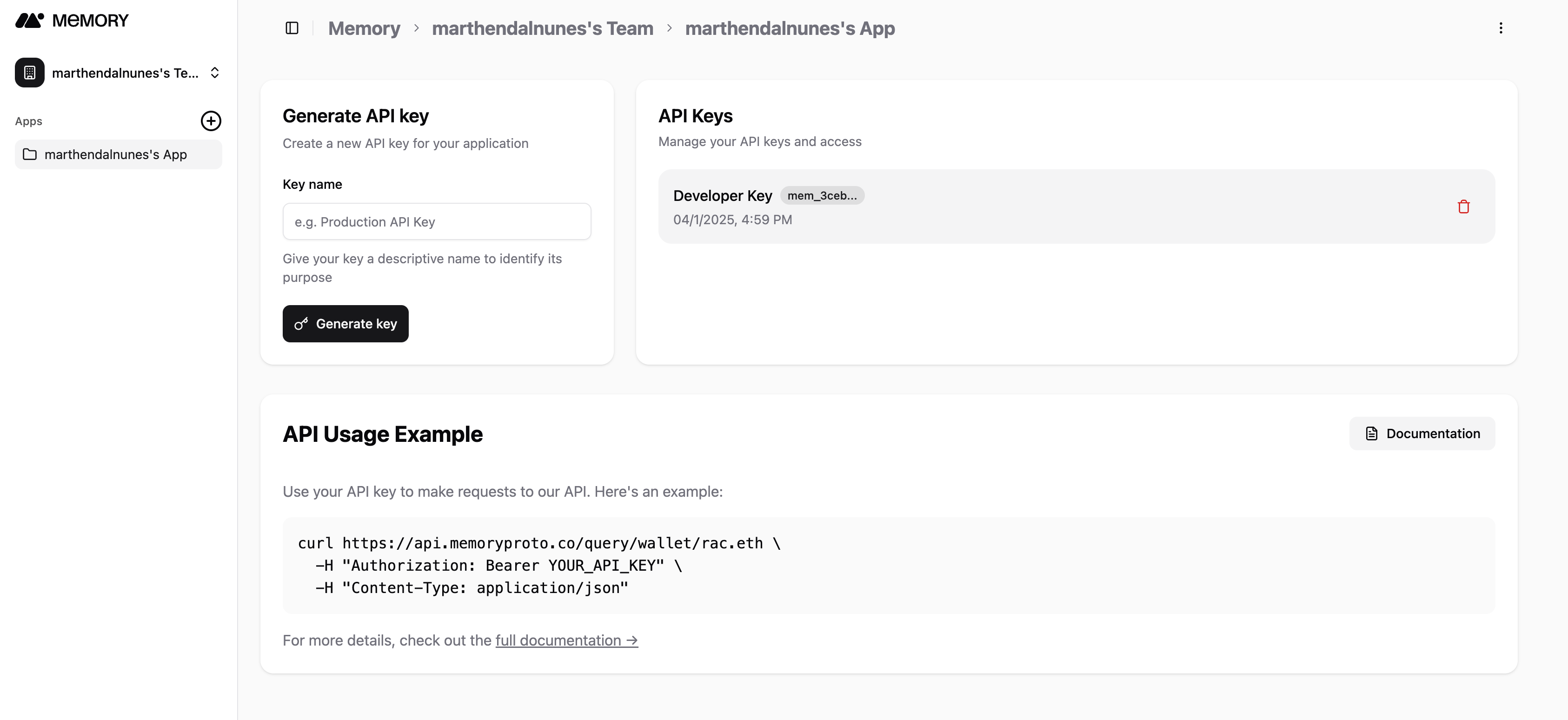Open the Documentation button
Viewport: 1568px width, 720px height.
(x=1422, y=433)
